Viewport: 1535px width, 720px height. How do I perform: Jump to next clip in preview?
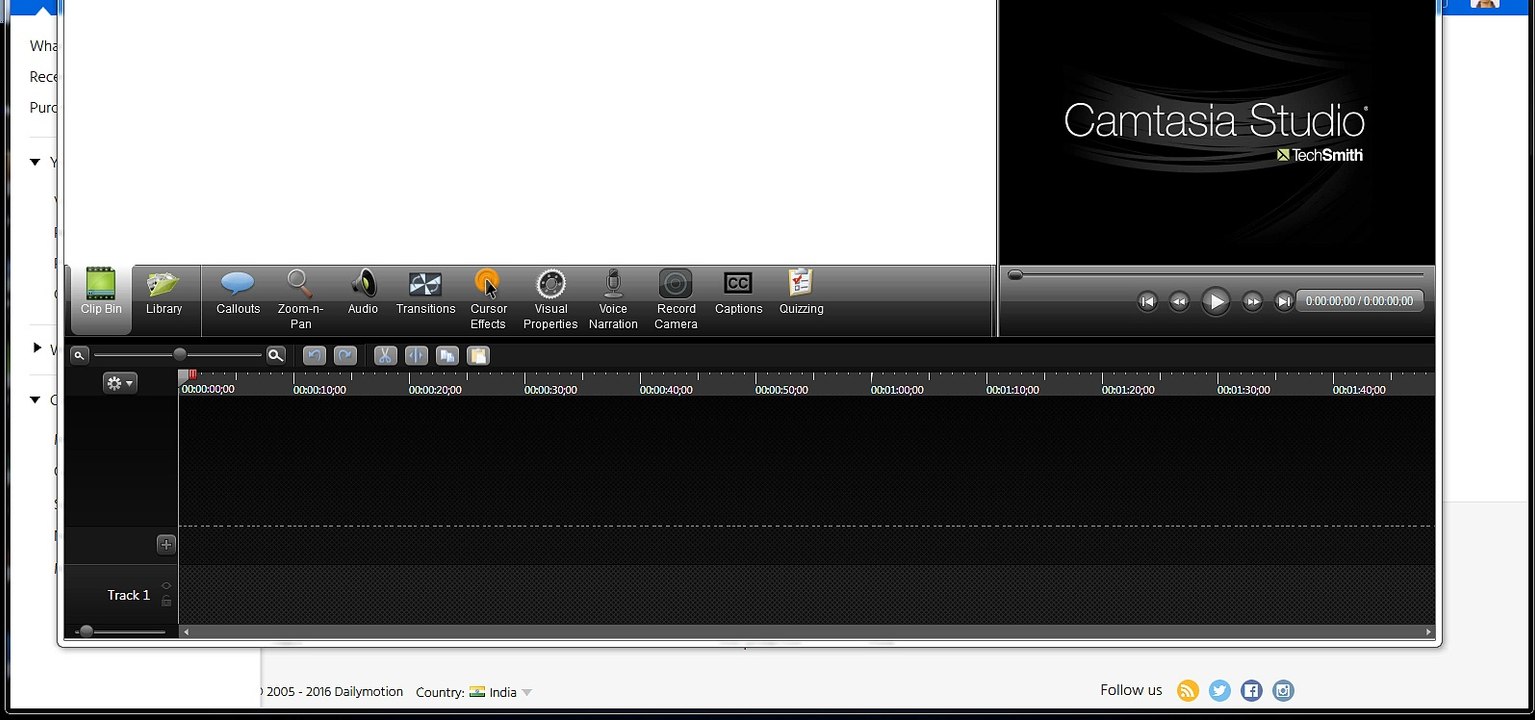click(1284, 301)
